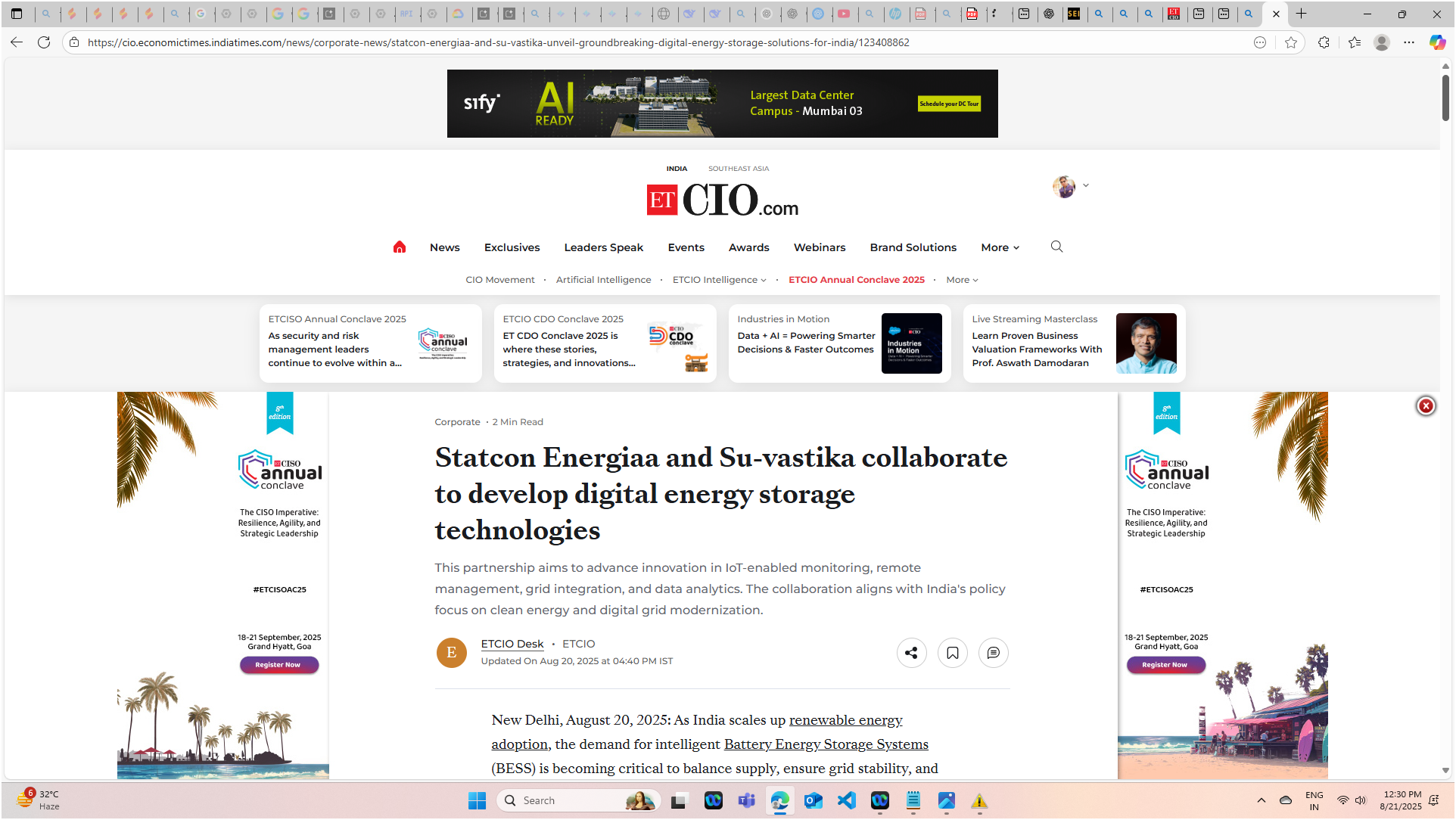Expand the More secondary nav menu
Screen dimensions: 1456x820
click(x=962, y=280)
